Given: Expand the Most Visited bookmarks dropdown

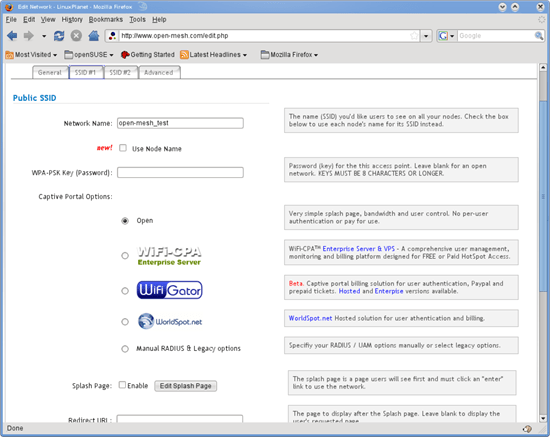Looking at the screenshot, I should point(55,55).
